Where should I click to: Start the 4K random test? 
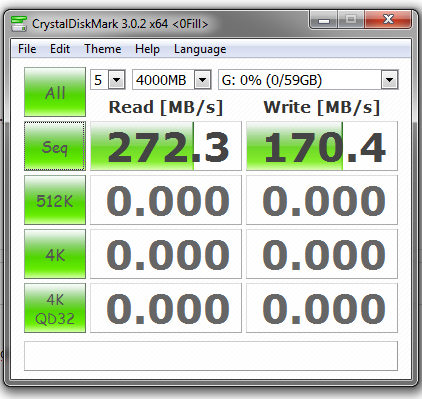pos(55,254)
